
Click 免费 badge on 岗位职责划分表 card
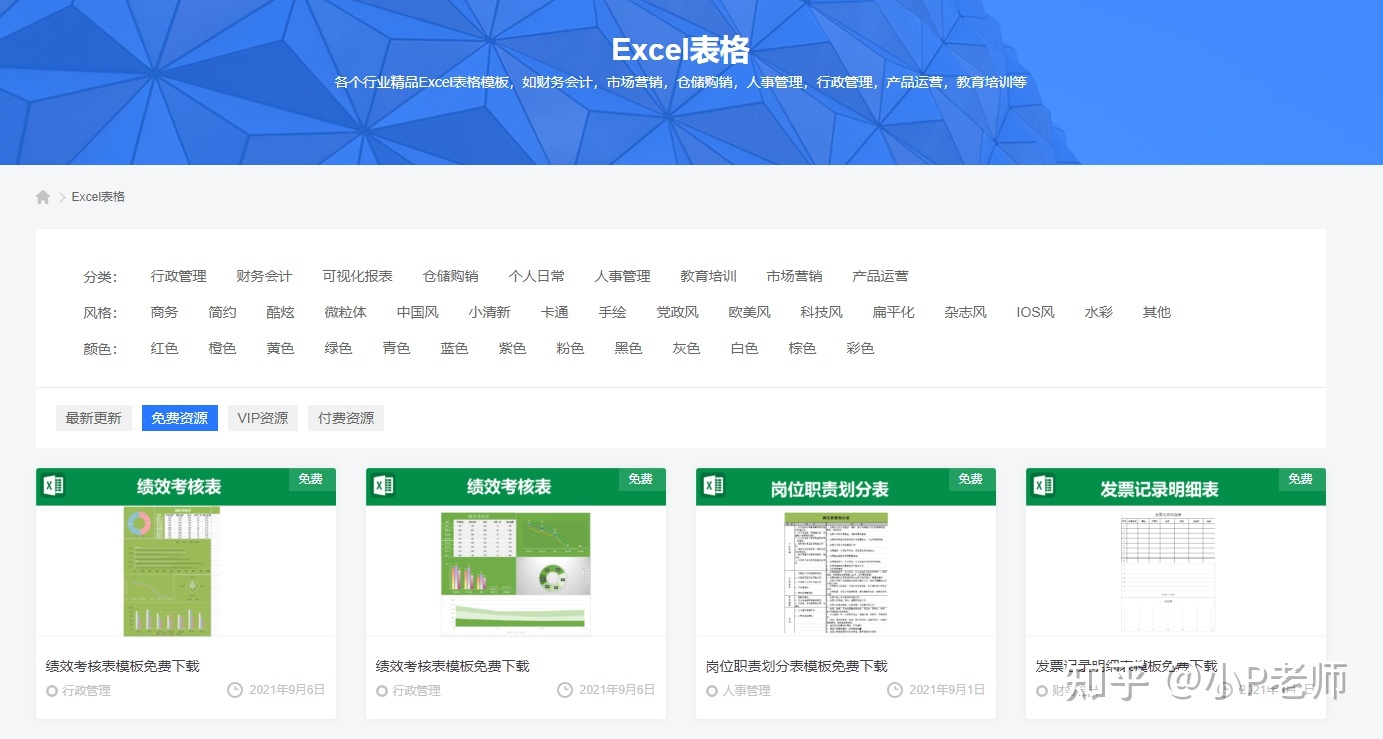click(x=971, y=479)
